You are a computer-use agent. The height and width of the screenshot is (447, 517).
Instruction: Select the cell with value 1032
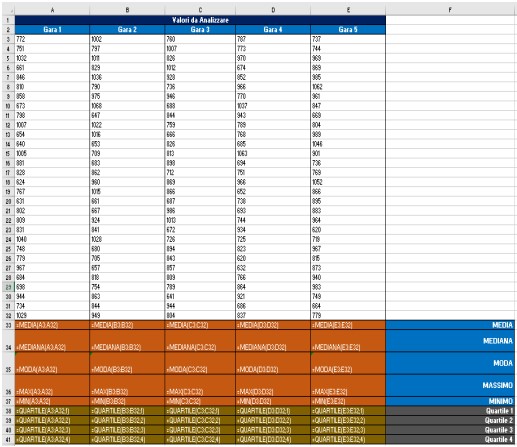pyautogui.click(x=52, y=58)
